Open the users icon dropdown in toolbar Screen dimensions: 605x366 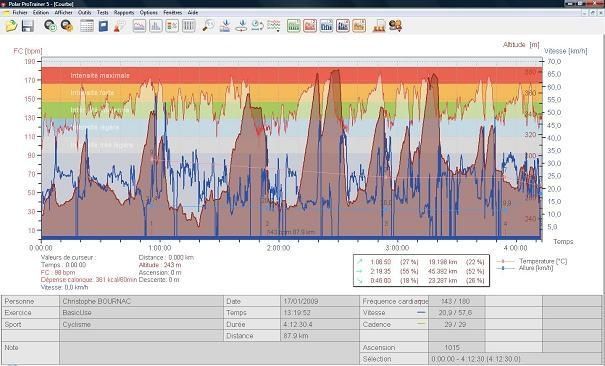click(395, 26)
